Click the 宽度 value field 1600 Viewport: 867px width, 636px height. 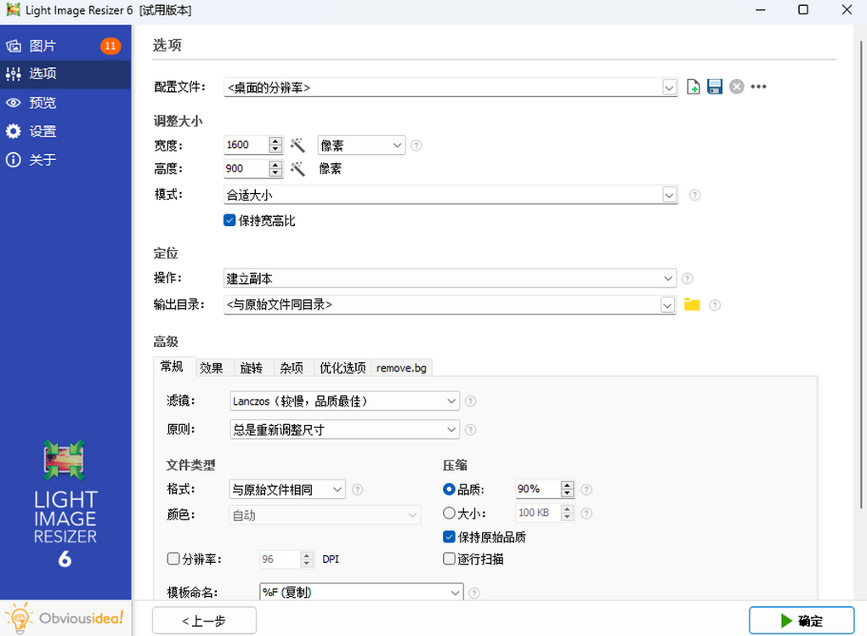(246, 145)
